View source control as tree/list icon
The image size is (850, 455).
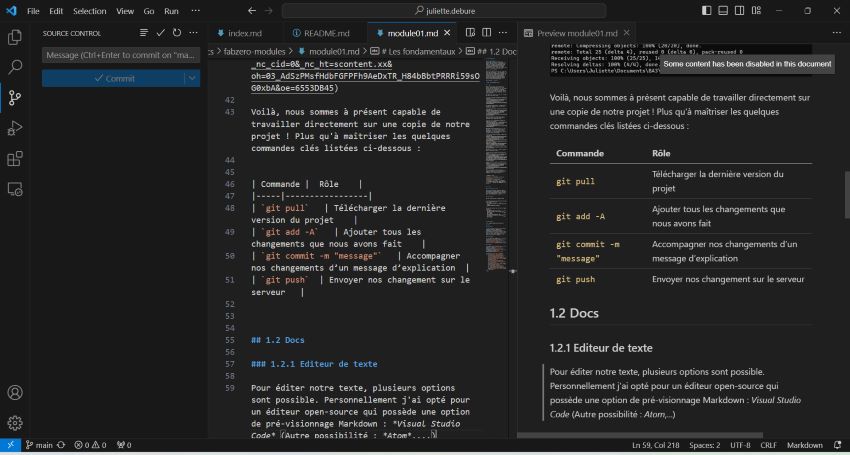(144, 33)
